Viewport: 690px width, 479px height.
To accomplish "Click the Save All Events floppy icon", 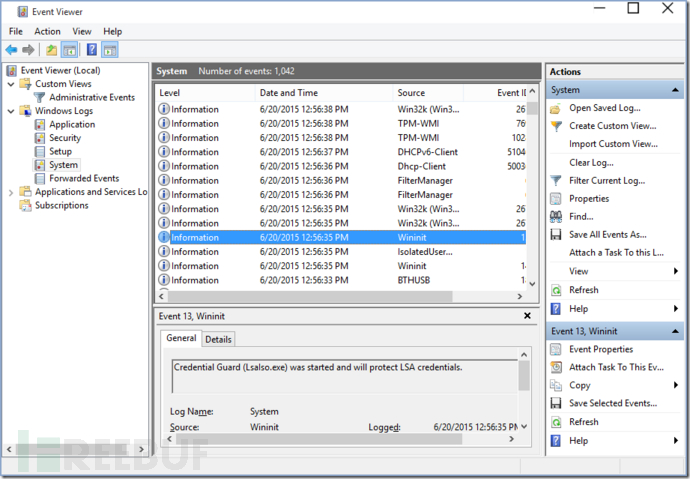I will tap(556, 234).
